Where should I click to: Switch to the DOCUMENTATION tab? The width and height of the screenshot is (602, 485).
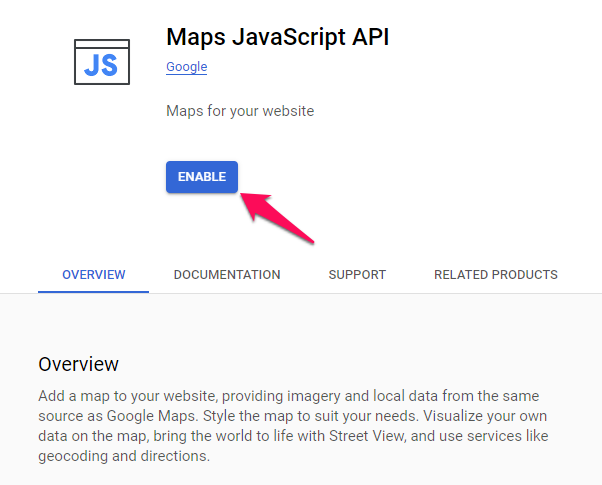tap(227, 275)
